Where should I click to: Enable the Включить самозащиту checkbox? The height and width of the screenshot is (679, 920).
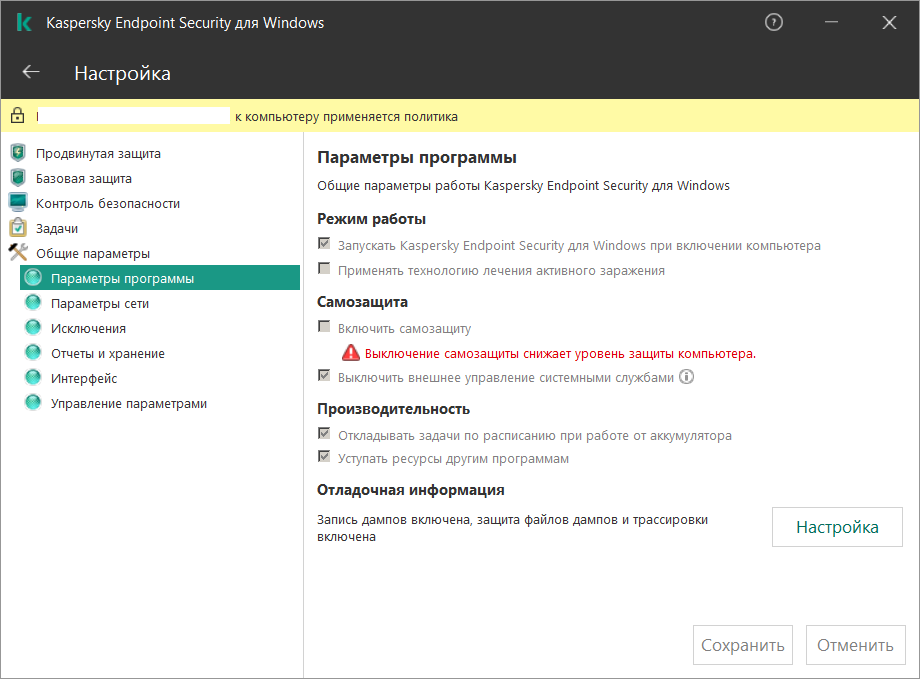pos(324,327)
